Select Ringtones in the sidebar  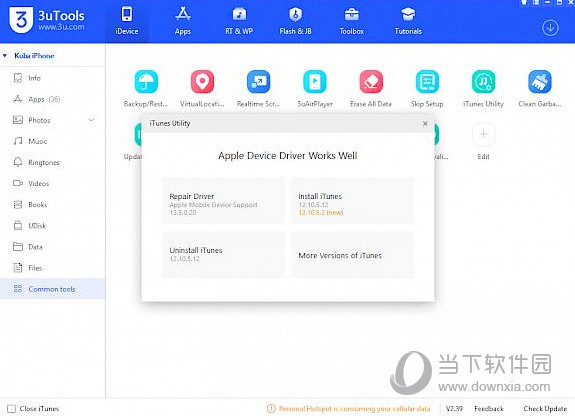pyautogui.click(x=52, y=162)
